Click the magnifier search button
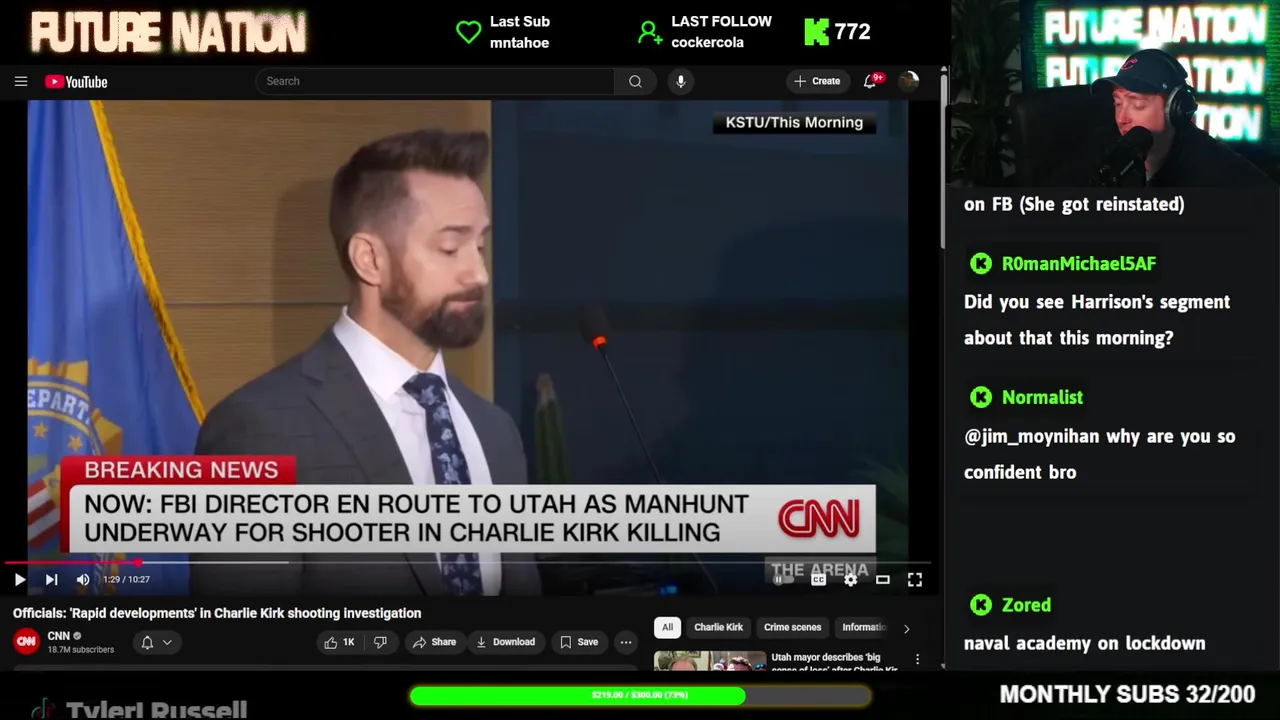The height and width of the screenshot is (720, 1280). [635, 81]
